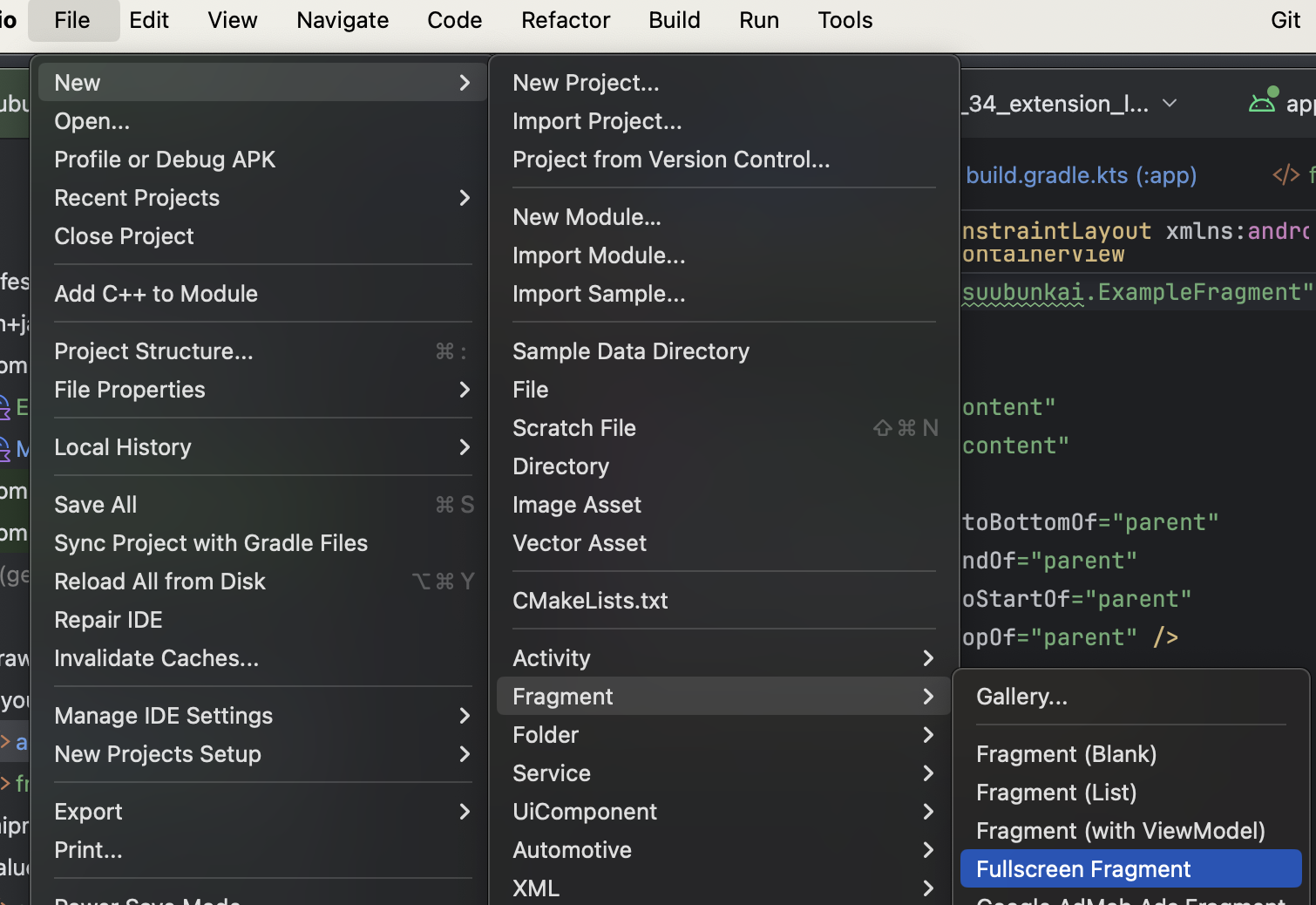Click the Android run configuration icon
Image resolution: width=1316 pixels, height=905 pixels.
coord(1263,102)
